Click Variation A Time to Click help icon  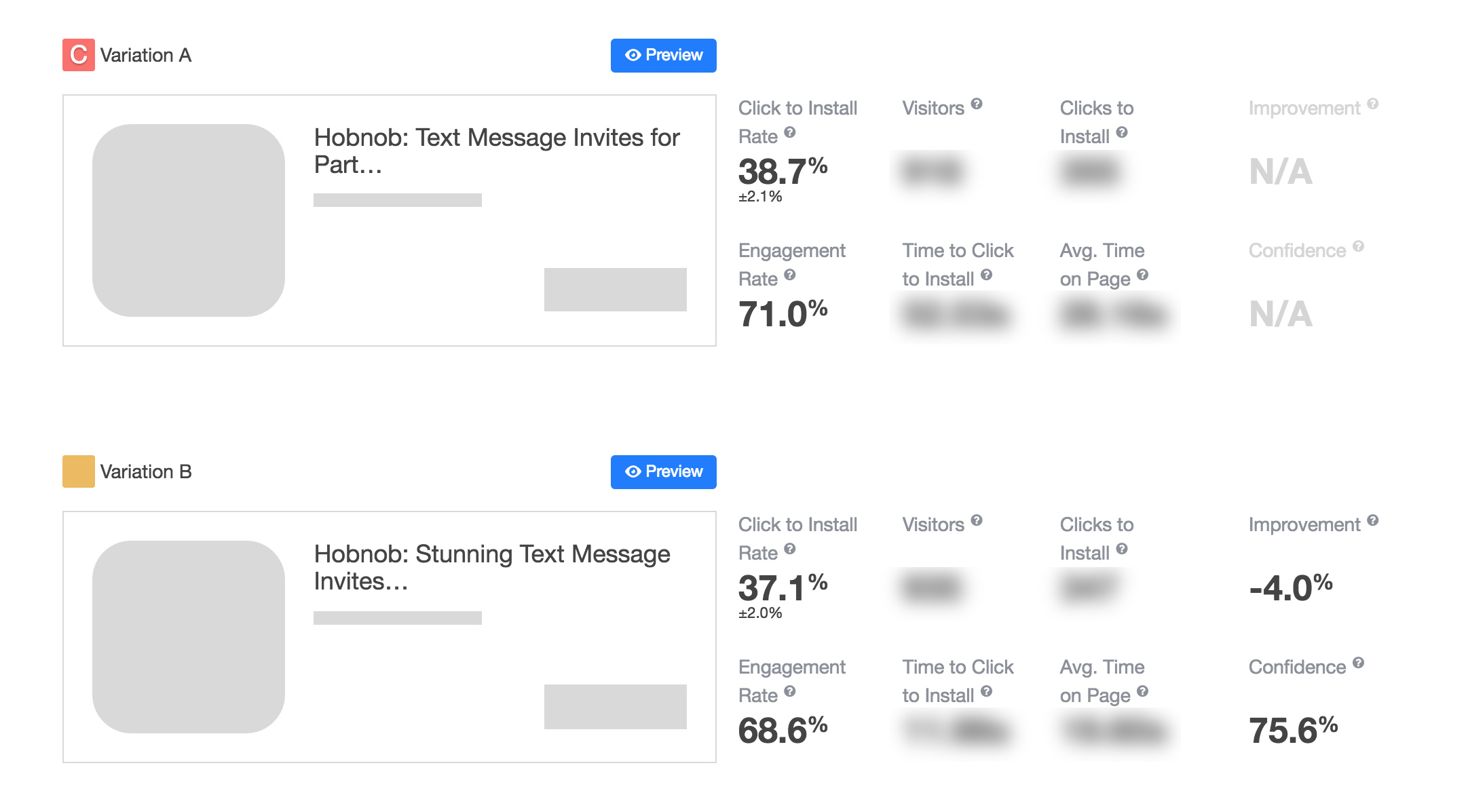pyautogui.click(x=987, y=275)
